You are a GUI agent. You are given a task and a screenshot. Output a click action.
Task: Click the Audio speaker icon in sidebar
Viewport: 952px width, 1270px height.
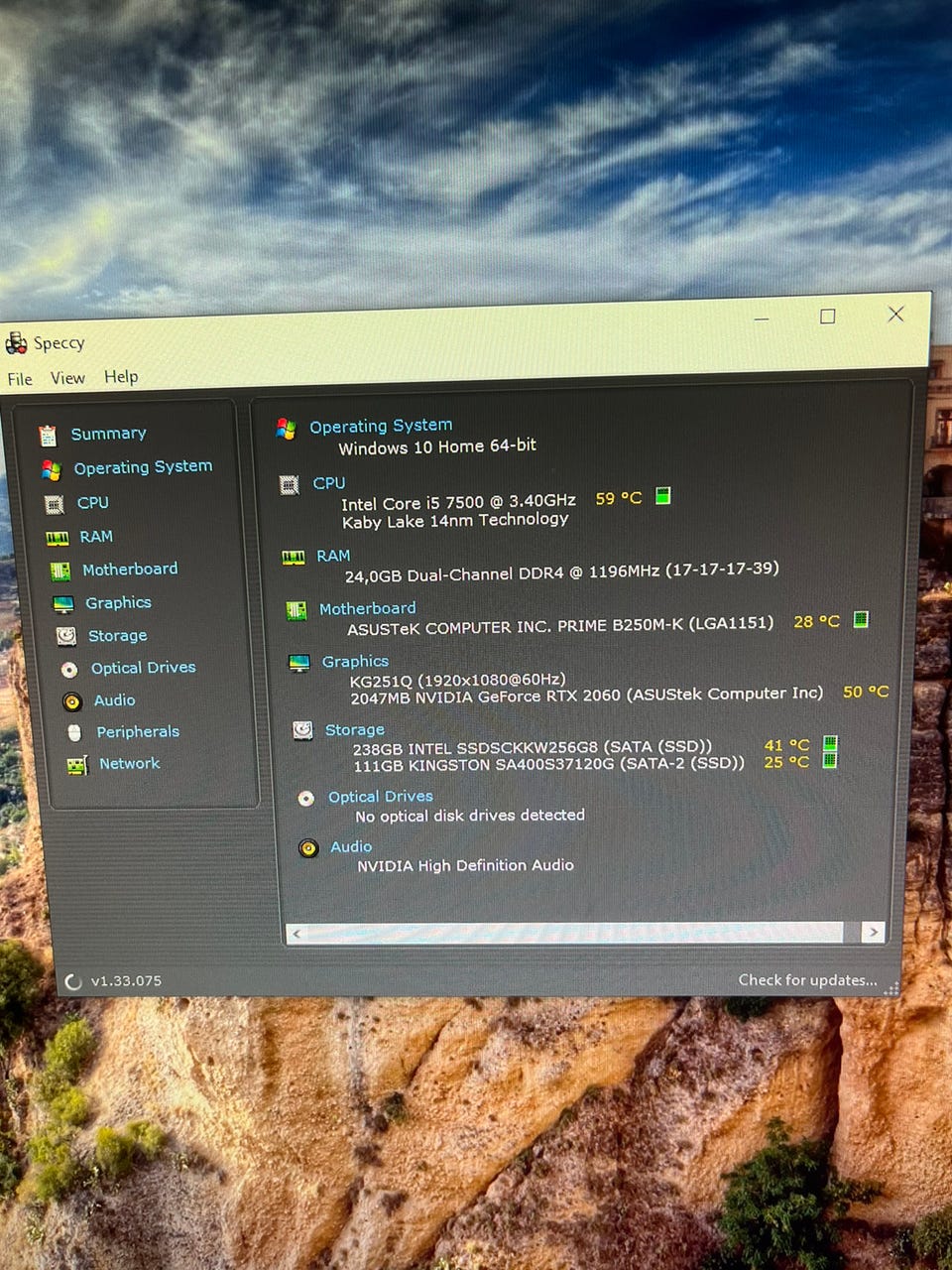coord(71,701)
